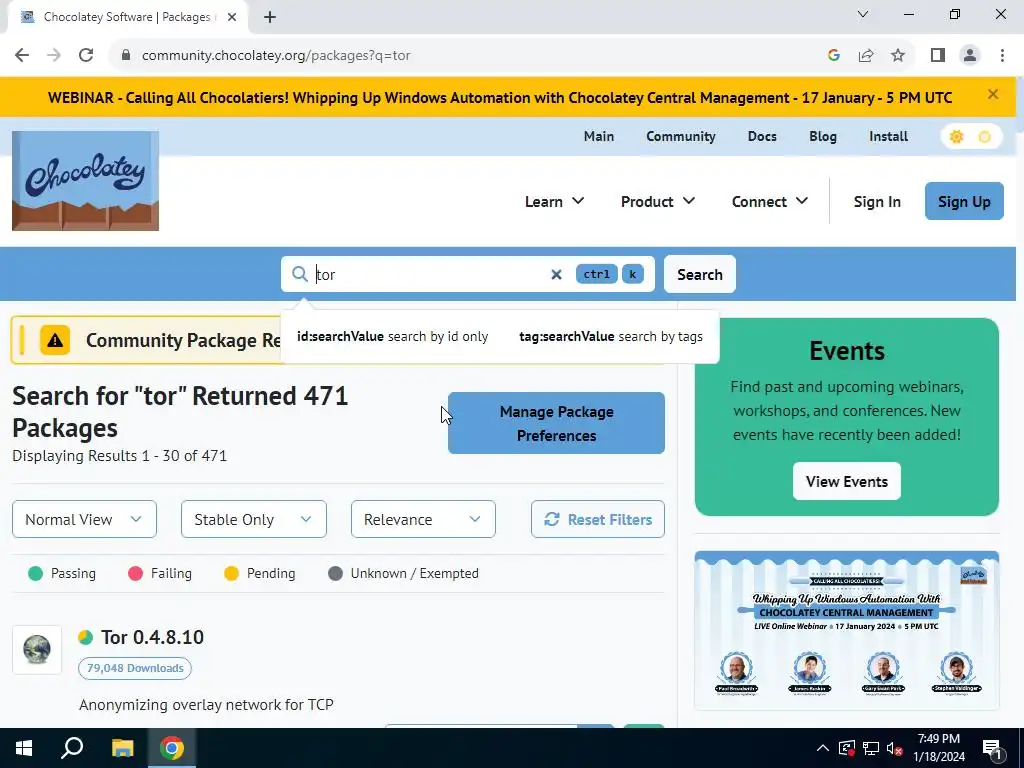Image resolution: width=1024 pixels, height=768 pixels.
Task: Toggle the light/dark theme switch
Action: (971, 136)
